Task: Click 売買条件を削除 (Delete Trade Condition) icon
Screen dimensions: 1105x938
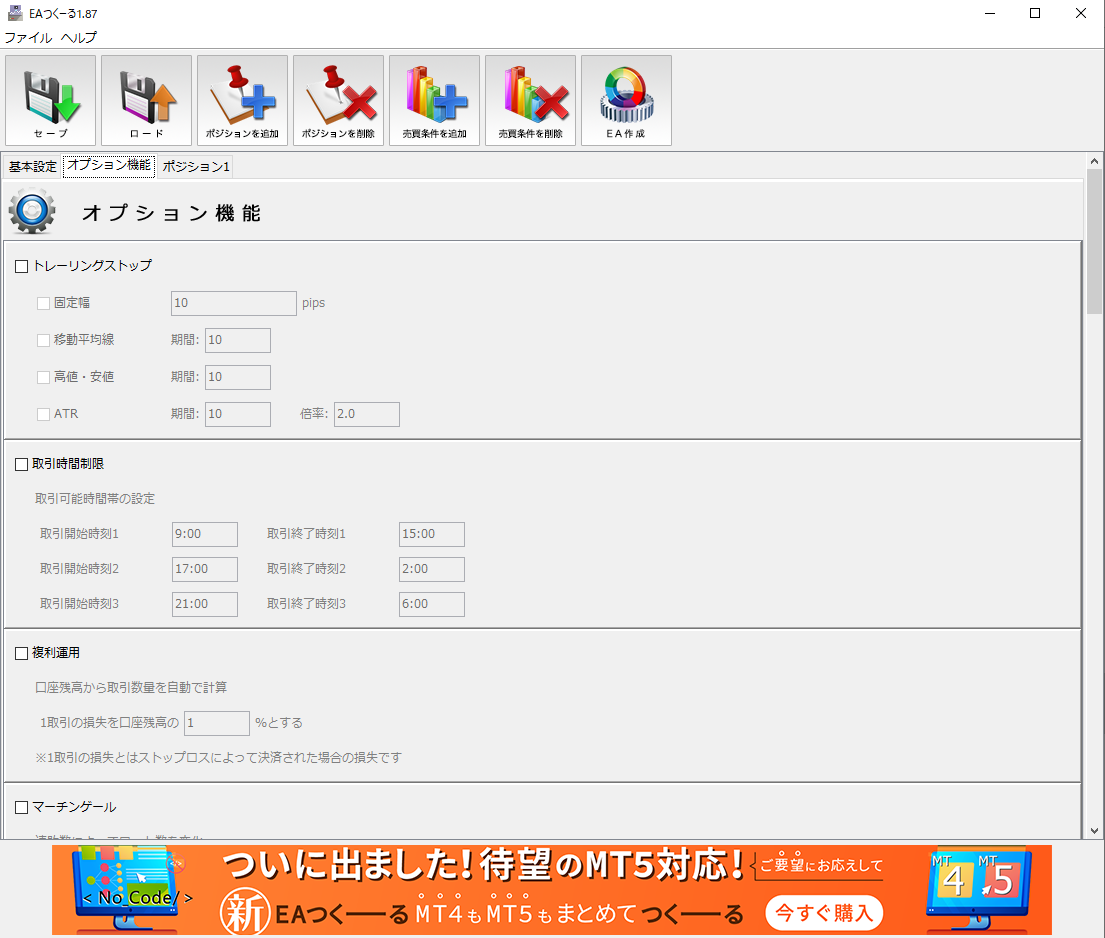Action: (530, 100)
